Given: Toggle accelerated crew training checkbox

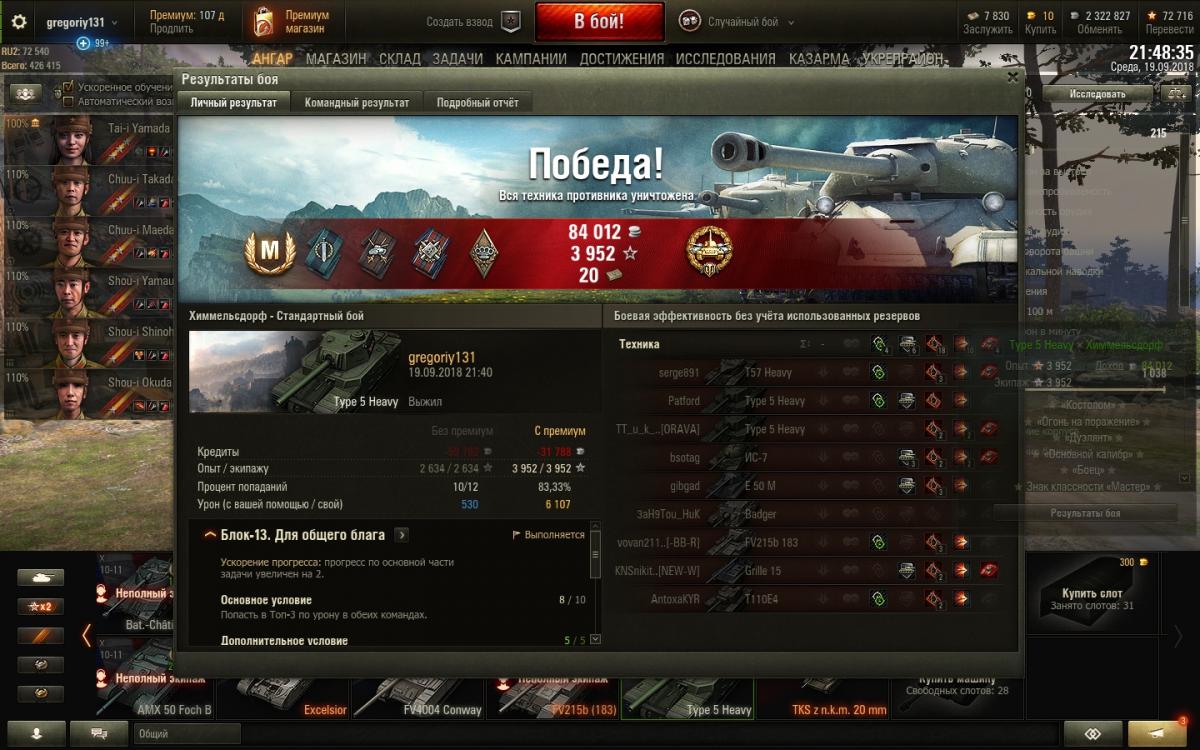Looking at the screenshot, I should tap(69, 88).
